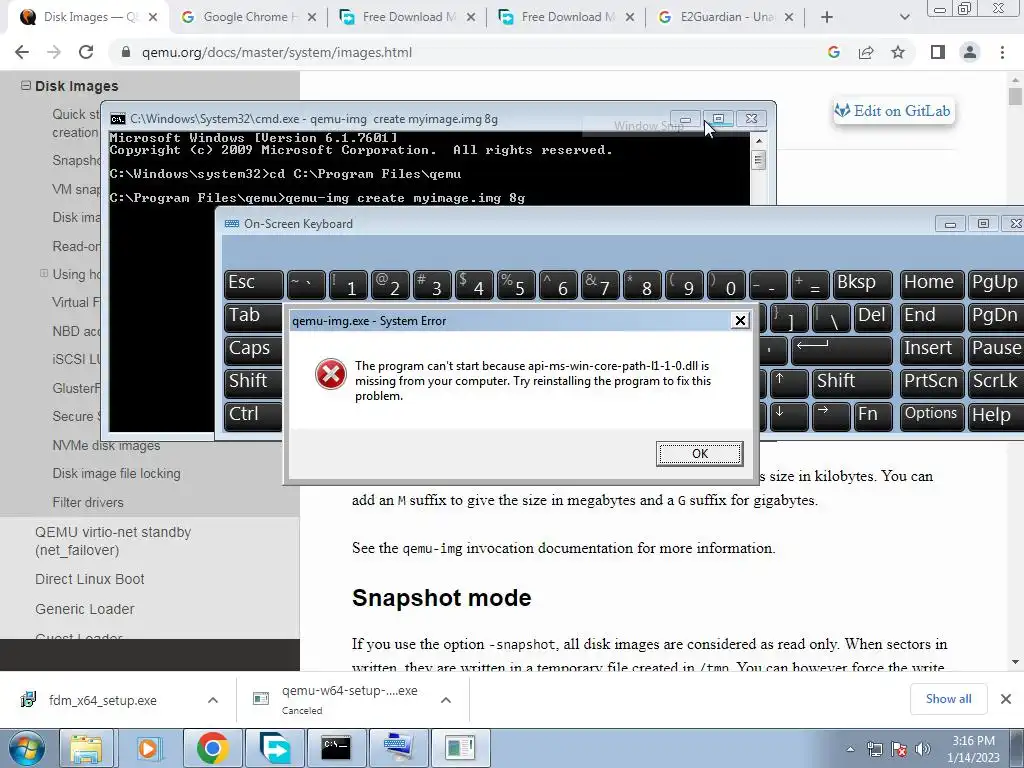Show hidden system tray icons
The height and width of the screenshot is (768, 1024).
click(x=850, y=749)
